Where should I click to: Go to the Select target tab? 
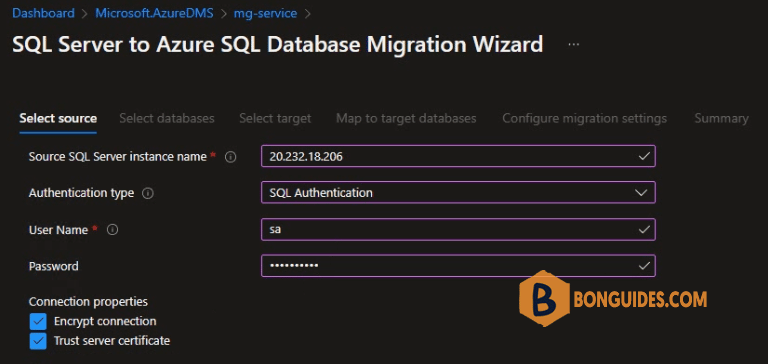click(x=275, y=119)
